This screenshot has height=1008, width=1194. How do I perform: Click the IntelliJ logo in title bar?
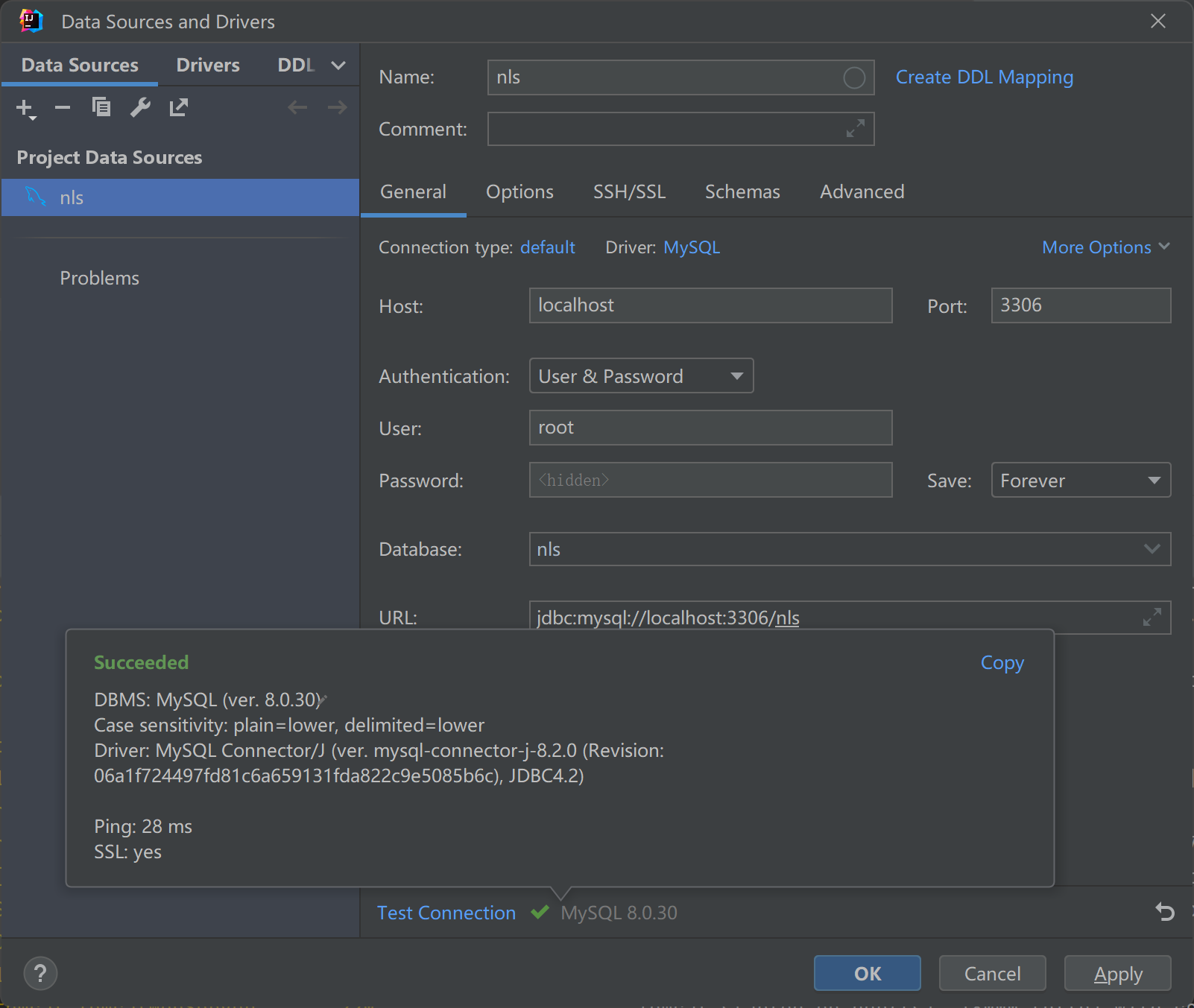31,21
